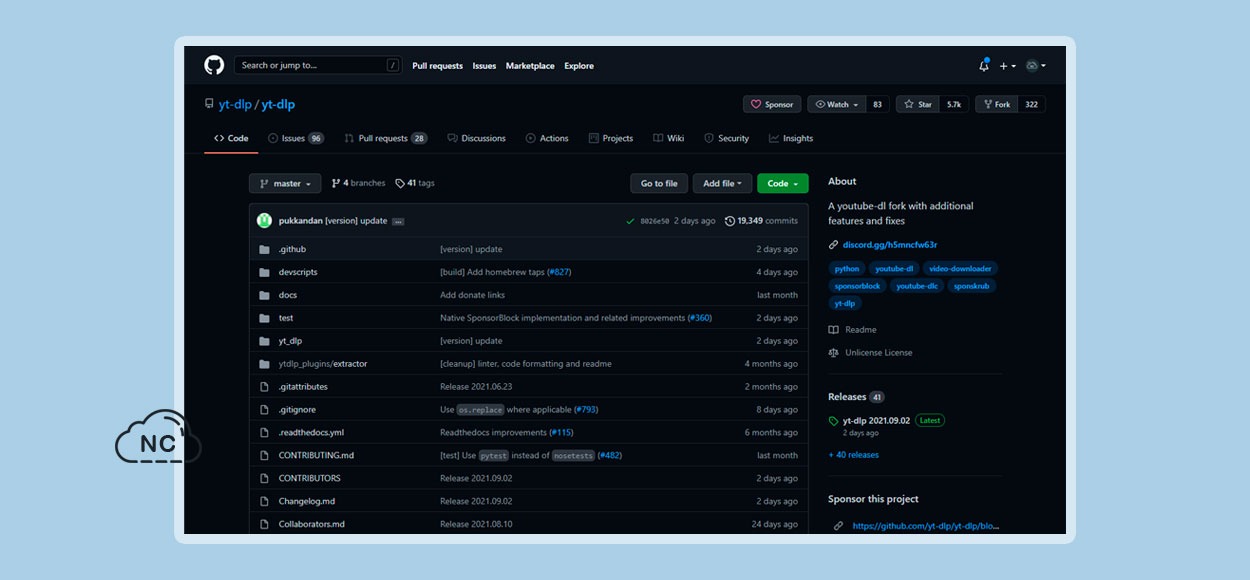Open Pull requests in the top header
The height and width of the screenshot is (580, 1250).
click(x=438, y=66)
